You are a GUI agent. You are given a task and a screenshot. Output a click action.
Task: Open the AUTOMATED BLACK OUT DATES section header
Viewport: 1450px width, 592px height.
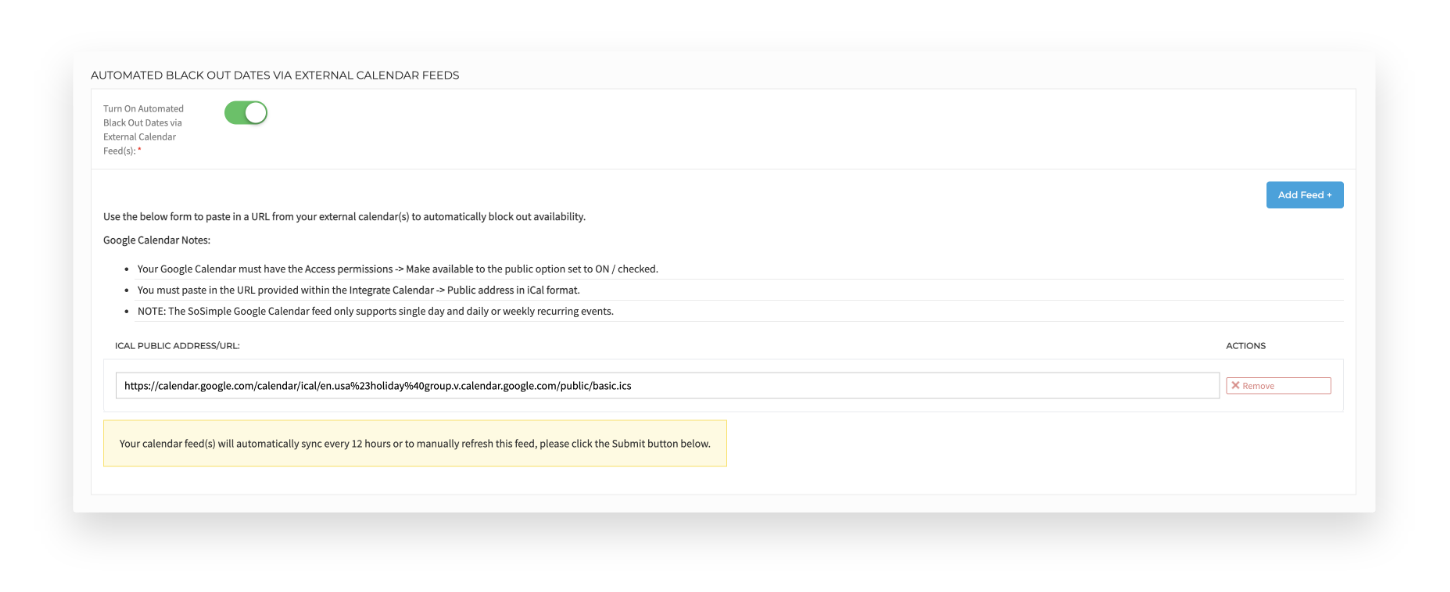pos(274,74)
